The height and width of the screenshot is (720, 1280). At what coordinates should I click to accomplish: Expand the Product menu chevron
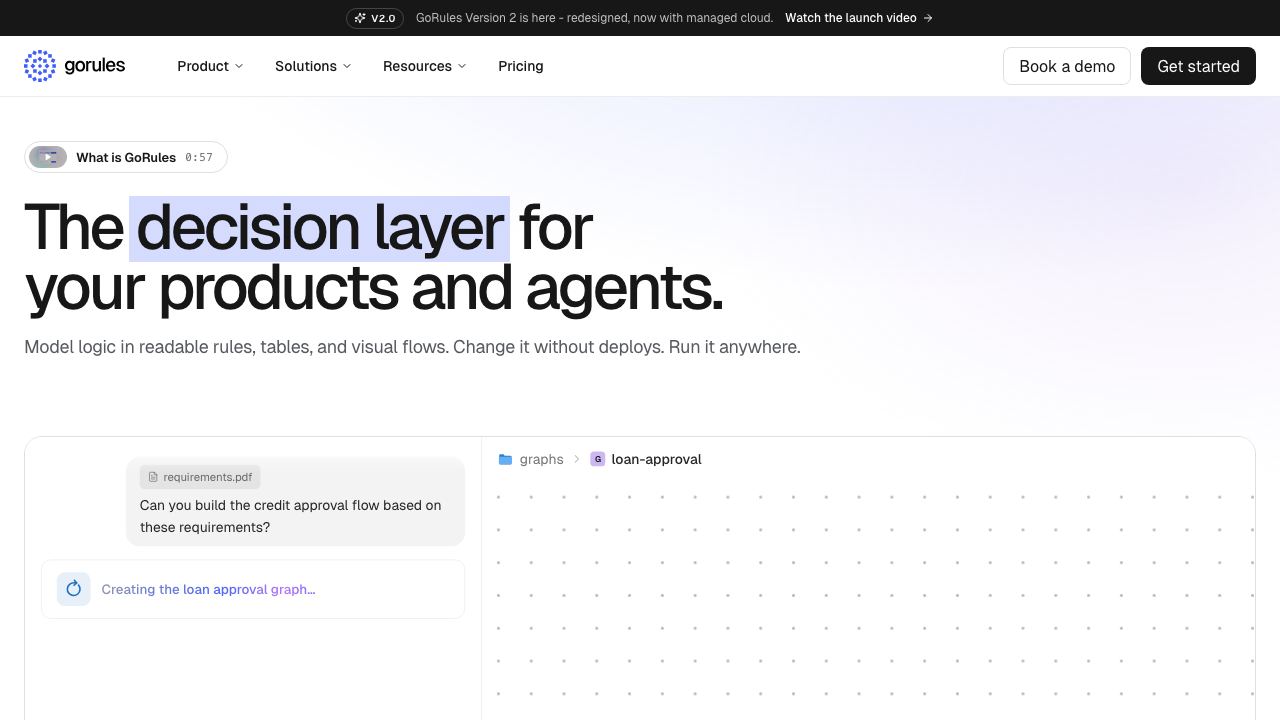239,66
